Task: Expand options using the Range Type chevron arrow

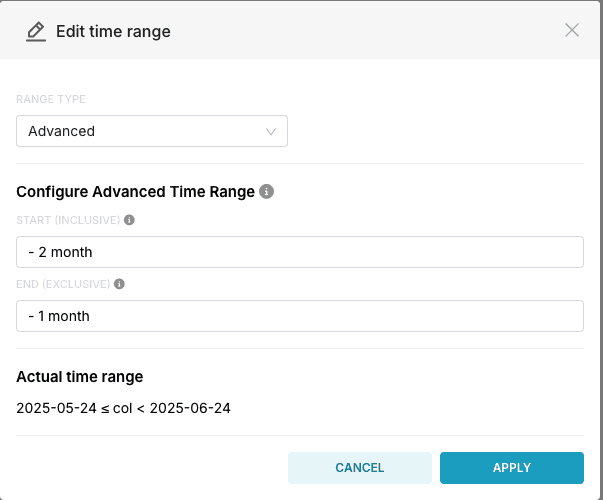Action: 271,132
